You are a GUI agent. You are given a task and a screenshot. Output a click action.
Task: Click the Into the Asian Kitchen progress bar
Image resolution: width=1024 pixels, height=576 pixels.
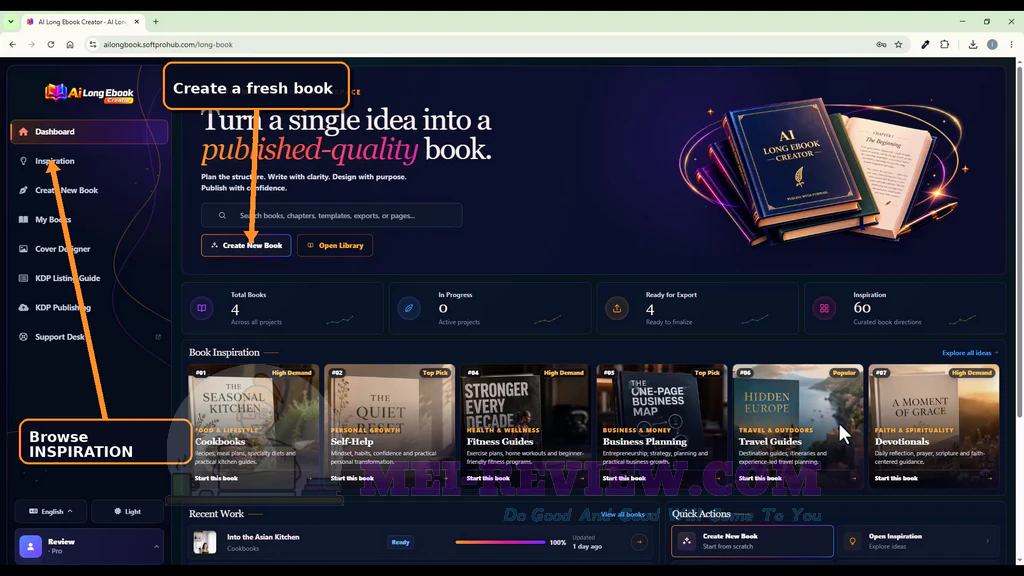pos(500,542)
